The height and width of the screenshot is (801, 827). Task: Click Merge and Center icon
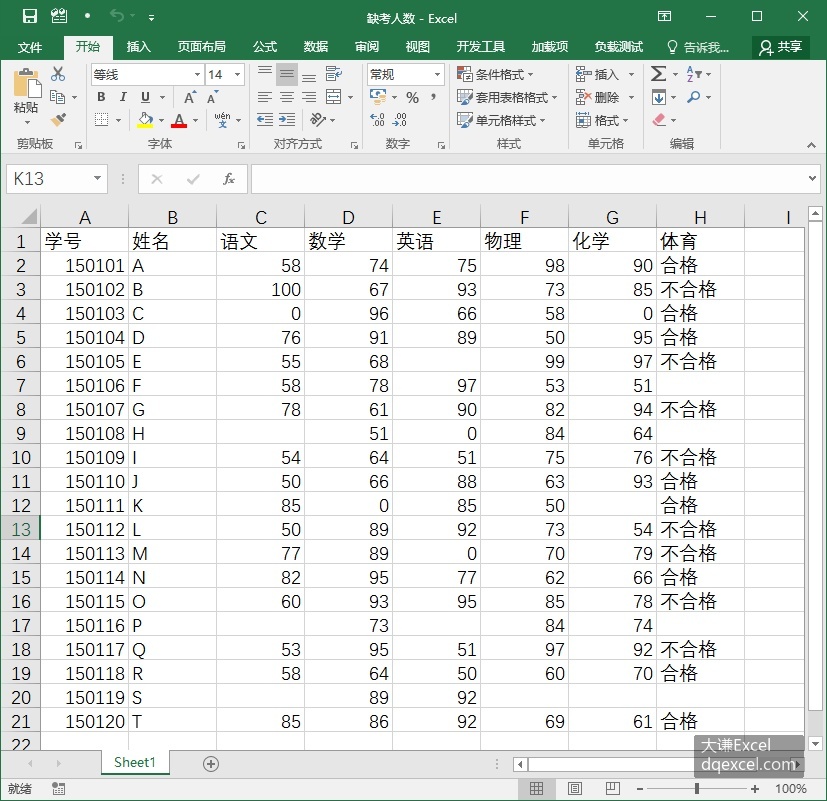[x=334, y=96]
